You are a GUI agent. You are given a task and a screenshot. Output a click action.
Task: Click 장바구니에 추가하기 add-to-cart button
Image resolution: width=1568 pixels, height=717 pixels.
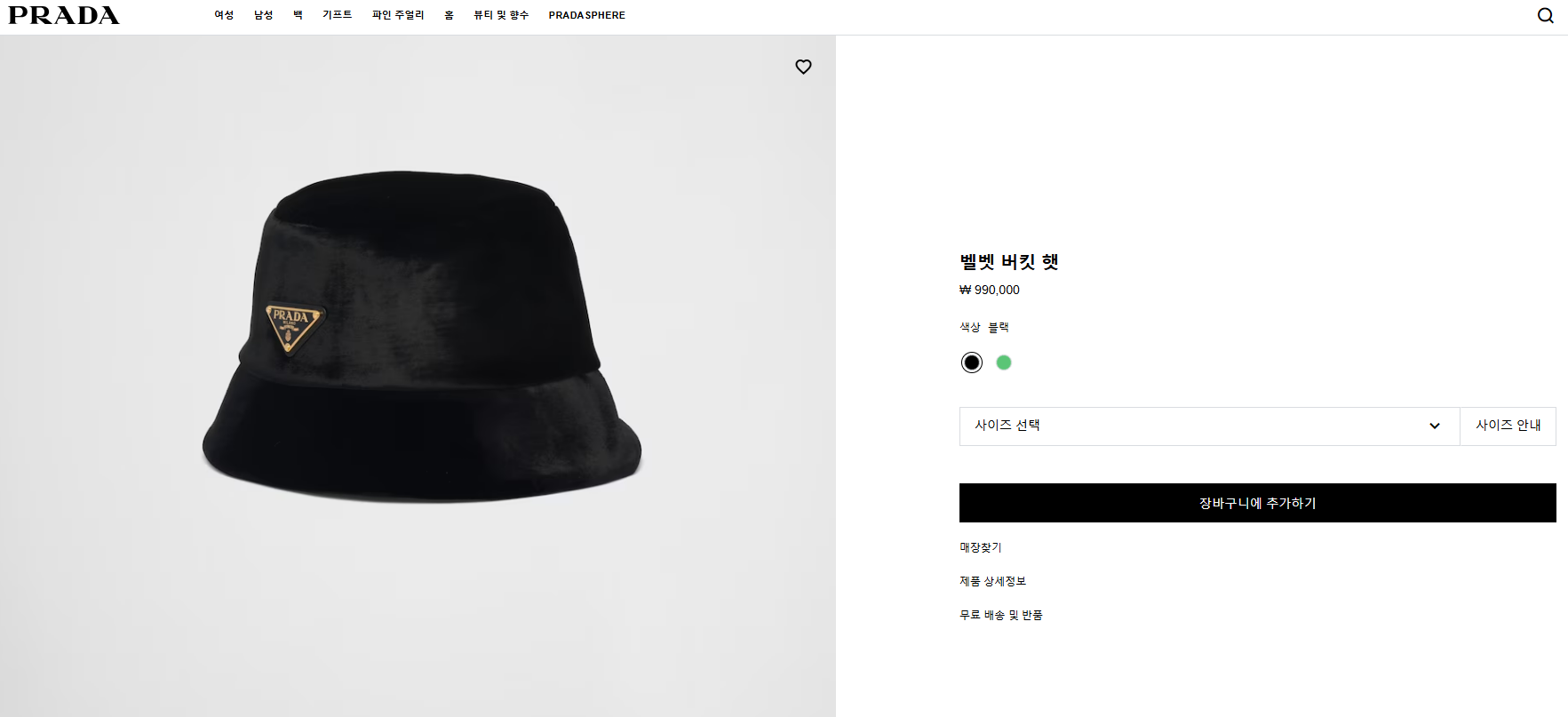[x=1257, y=503]
